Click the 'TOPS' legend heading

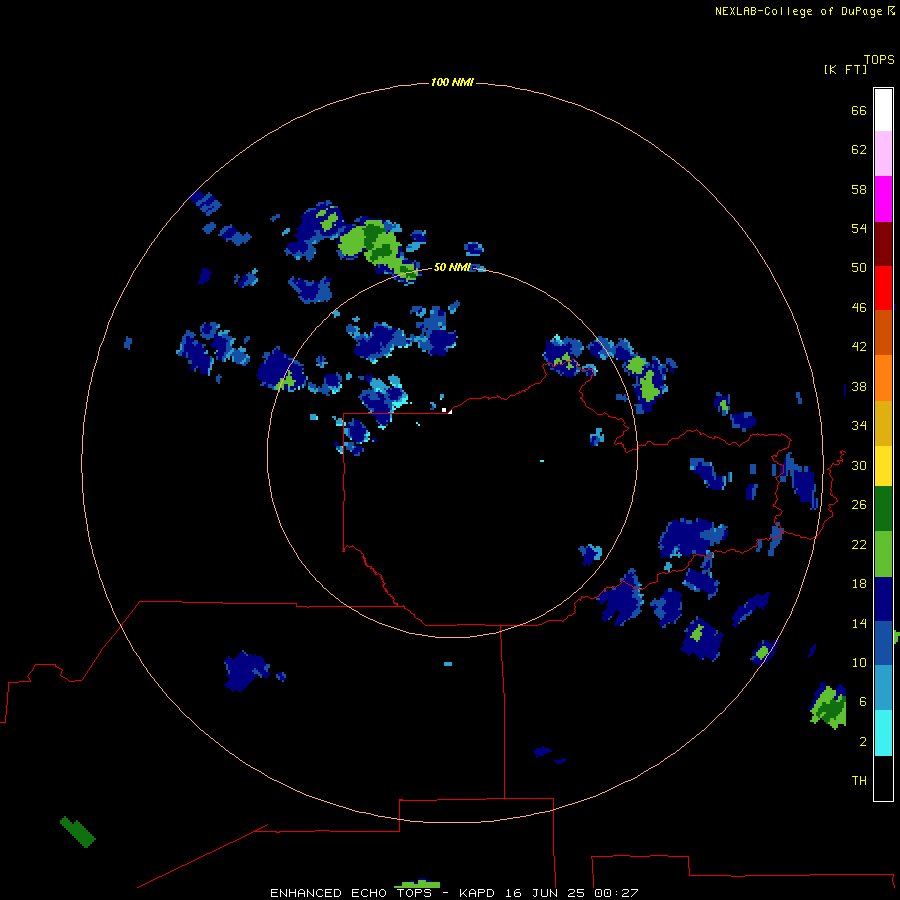point(879,60)
